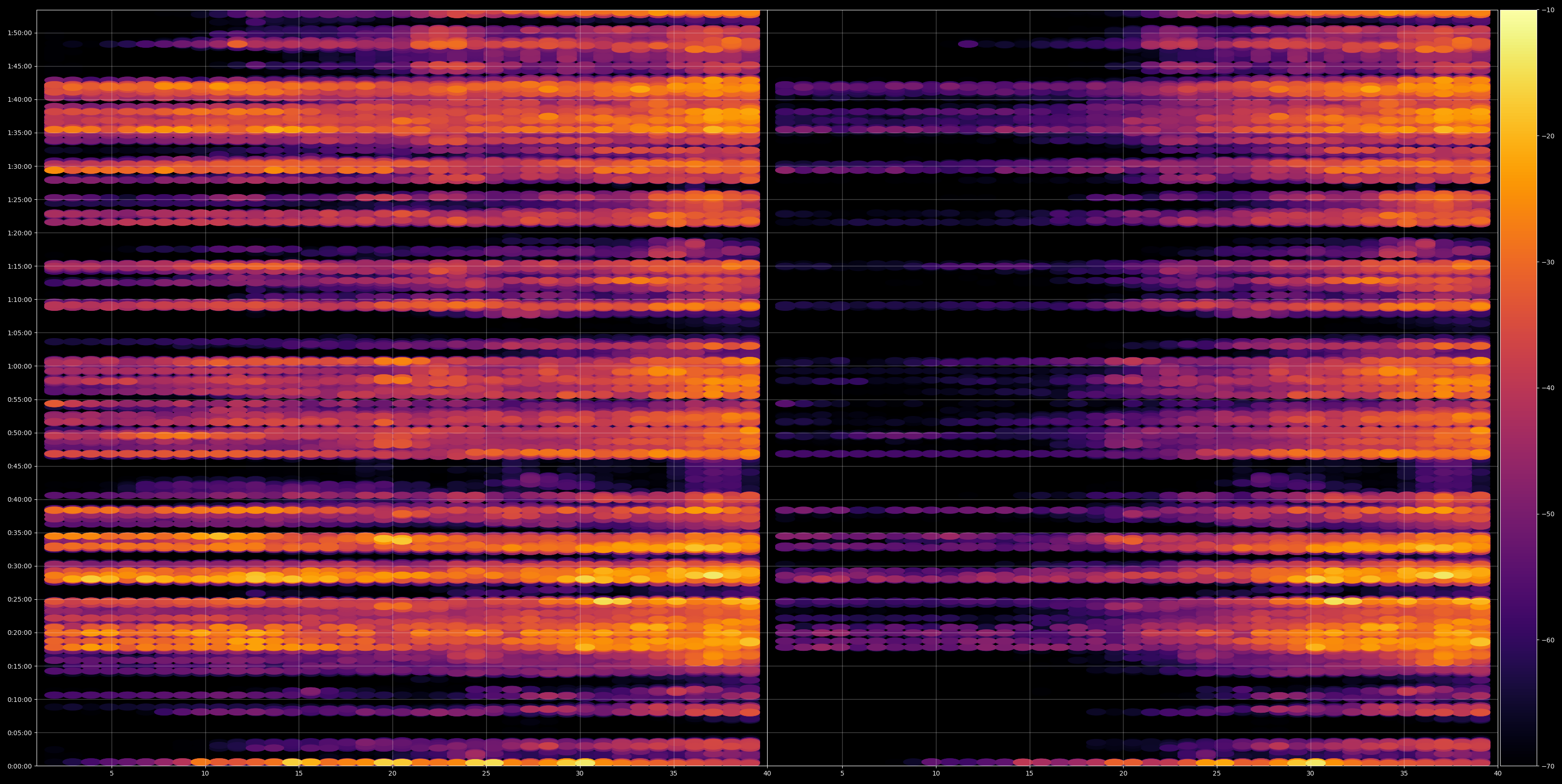The image size is (1562, 784).
Task: Select x-axis tick 30 of the right plot
Action: (x=1310, y=774)
